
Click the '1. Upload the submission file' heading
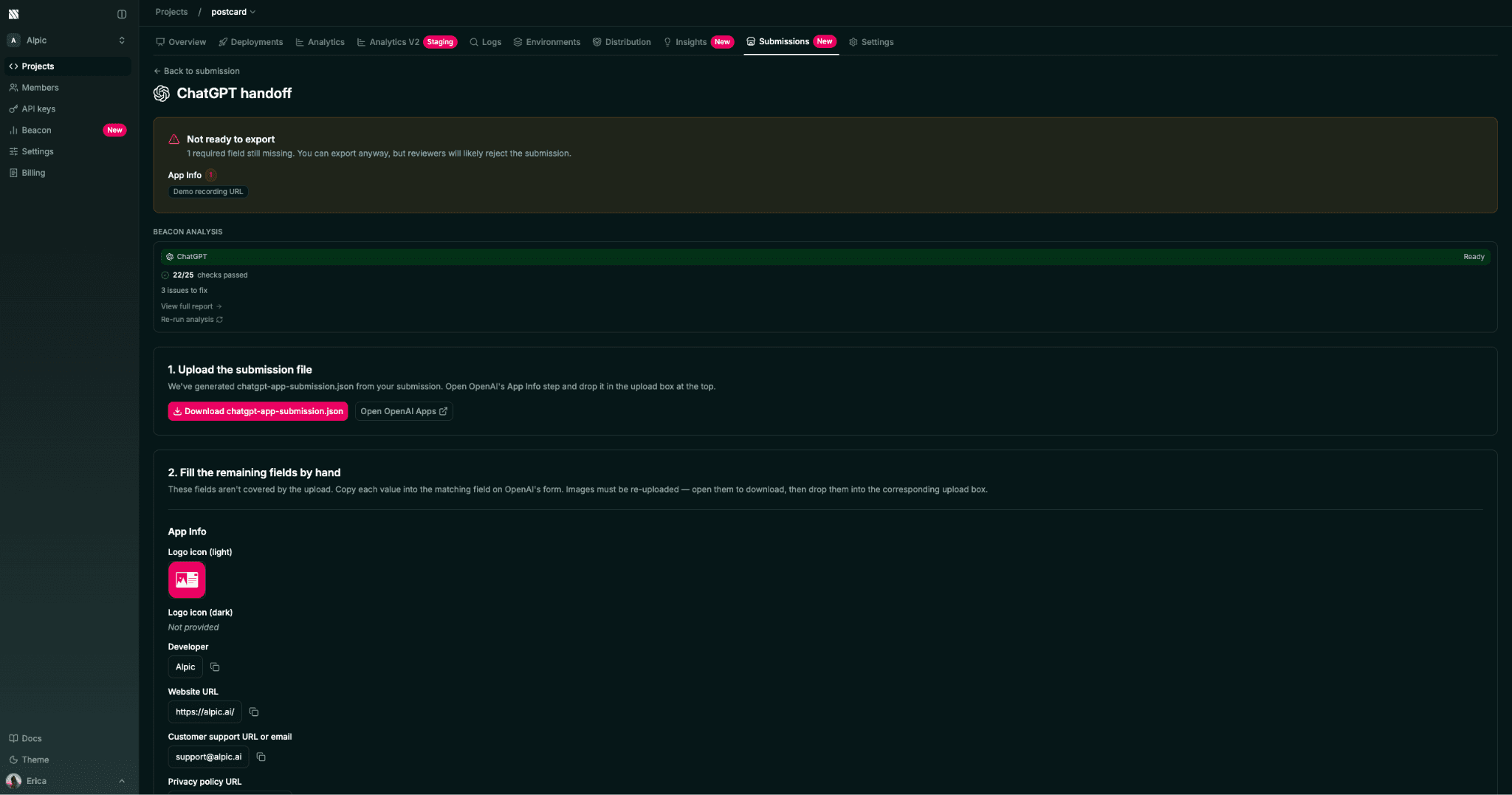240,370
